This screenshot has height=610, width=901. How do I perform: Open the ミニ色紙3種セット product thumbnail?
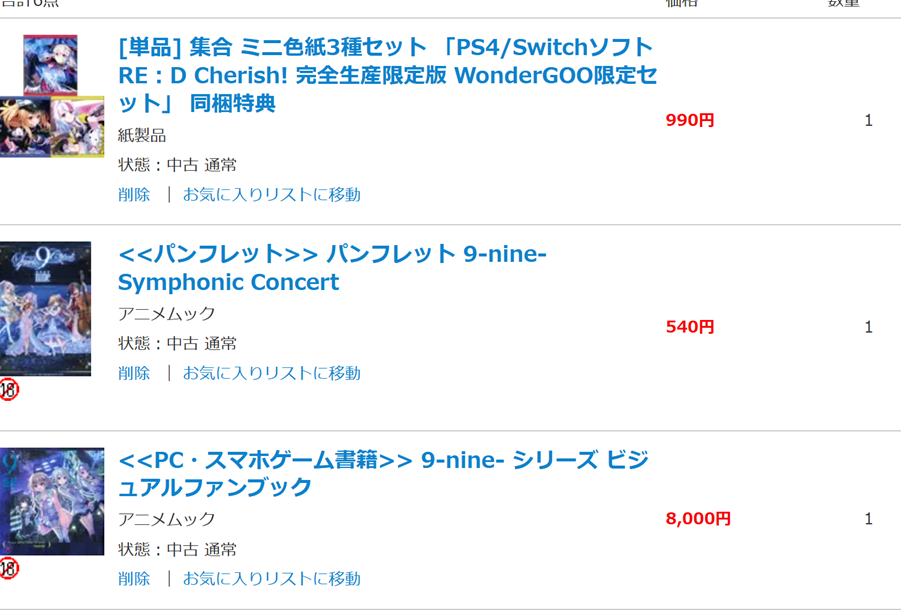pyautogui.click(x=51, y=96)
